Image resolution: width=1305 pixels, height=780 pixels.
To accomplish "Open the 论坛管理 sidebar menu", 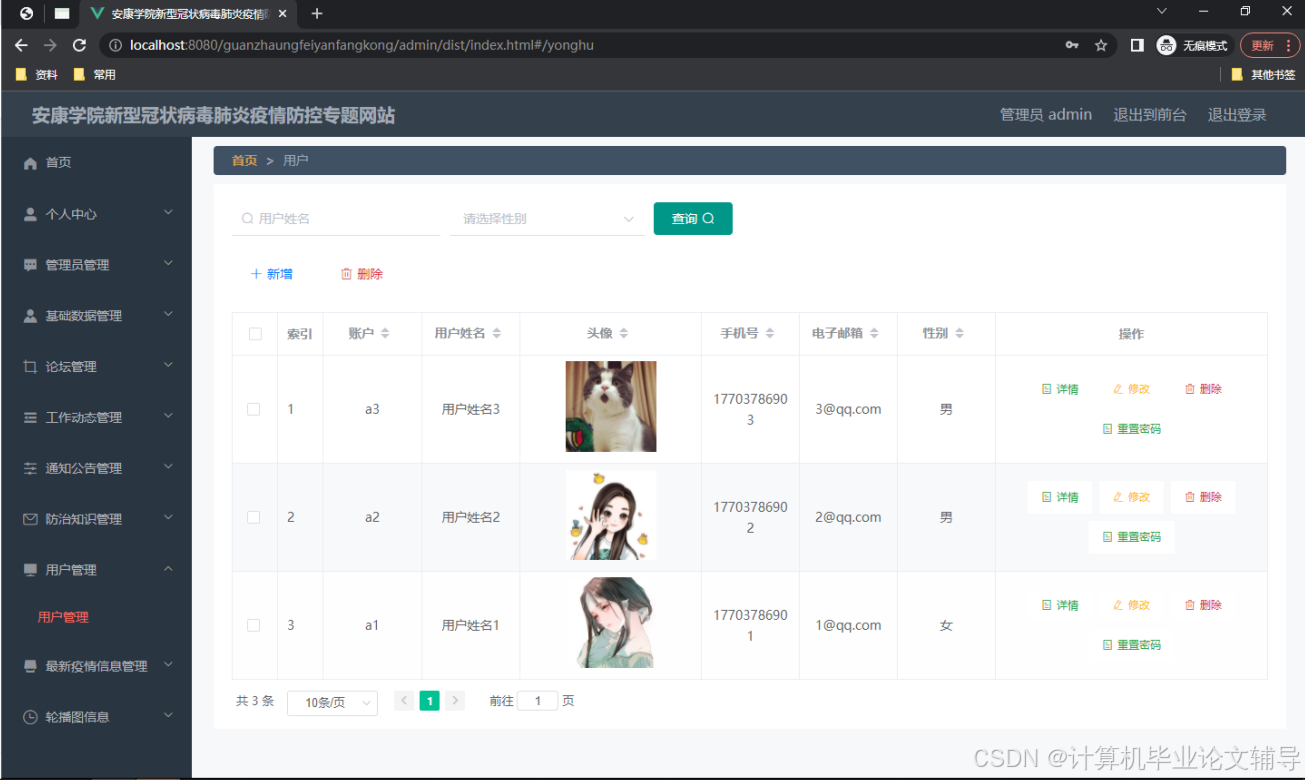I will coord(95,365).
